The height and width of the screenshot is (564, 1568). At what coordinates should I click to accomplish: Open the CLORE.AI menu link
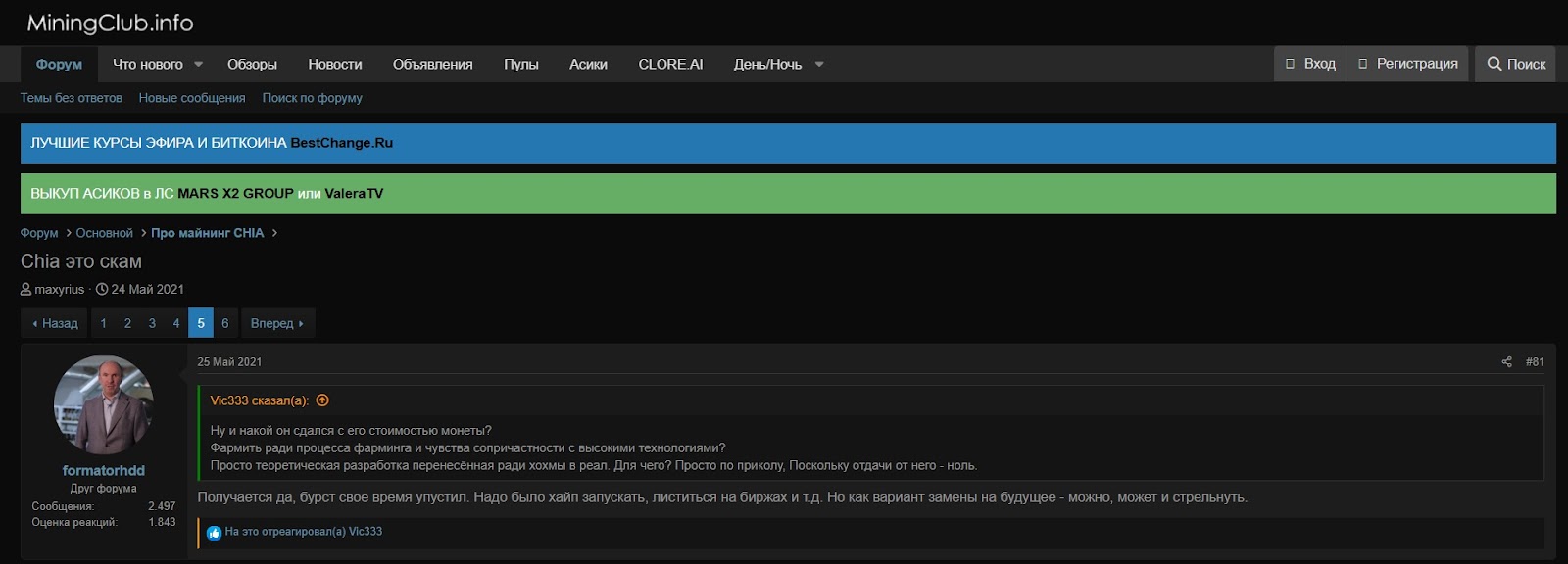[670, 65]
